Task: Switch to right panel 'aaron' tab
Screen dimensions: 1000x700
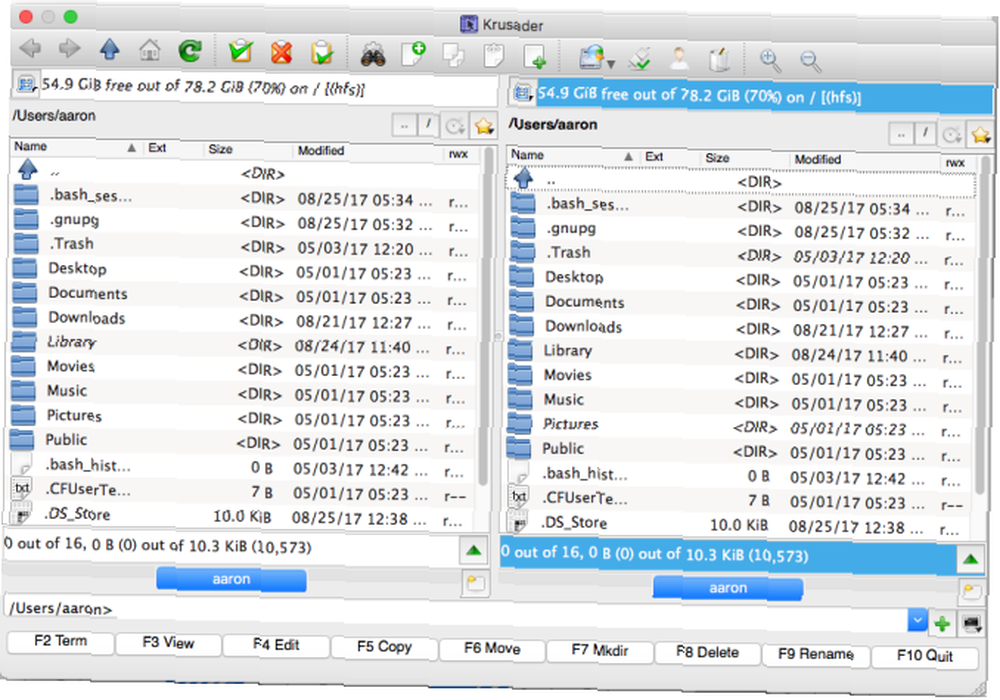Action: click(728, 588)
